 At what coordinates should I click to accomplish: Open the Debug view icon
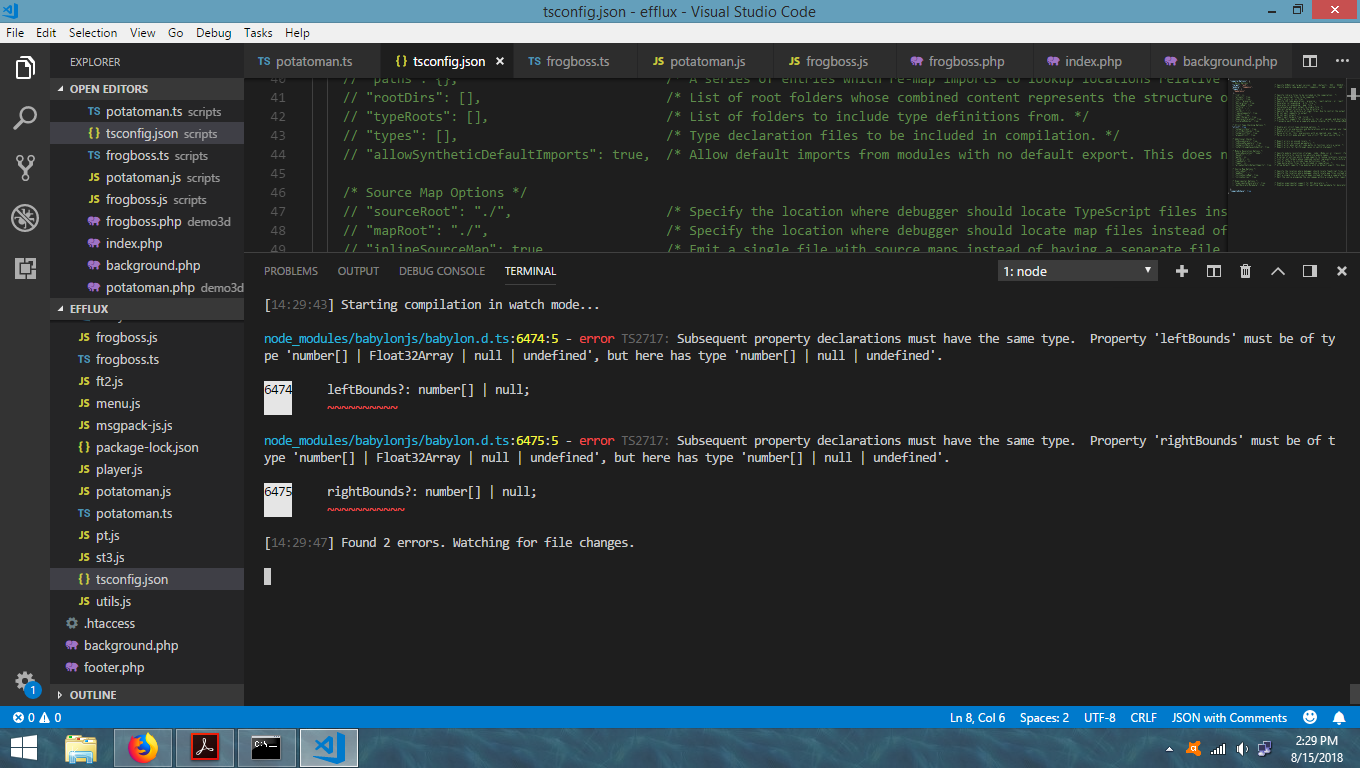point(25,218)
